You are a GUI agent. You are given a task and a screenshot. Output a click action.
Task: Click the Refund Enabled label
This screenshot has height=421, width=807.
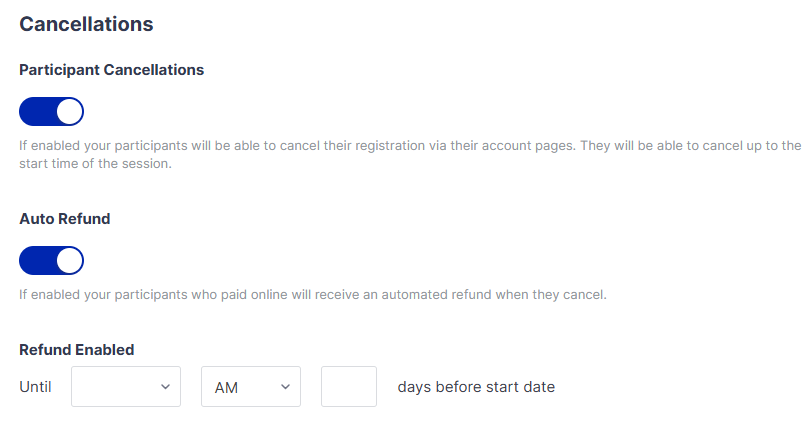click(x=76, y=350)
